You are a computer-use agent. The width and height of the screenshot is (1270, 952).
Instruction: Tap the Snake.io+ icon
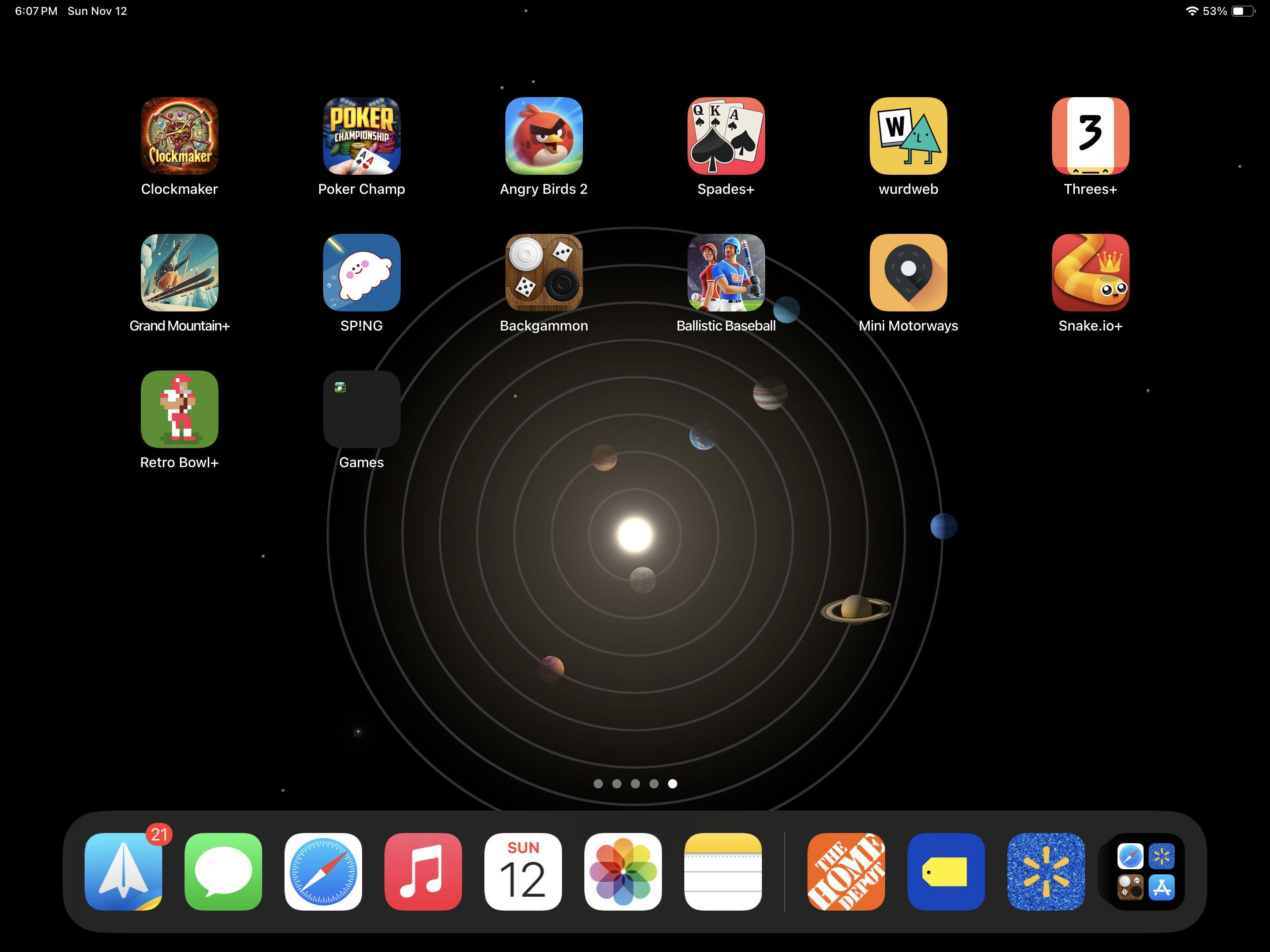click(x=1090, y=273)
